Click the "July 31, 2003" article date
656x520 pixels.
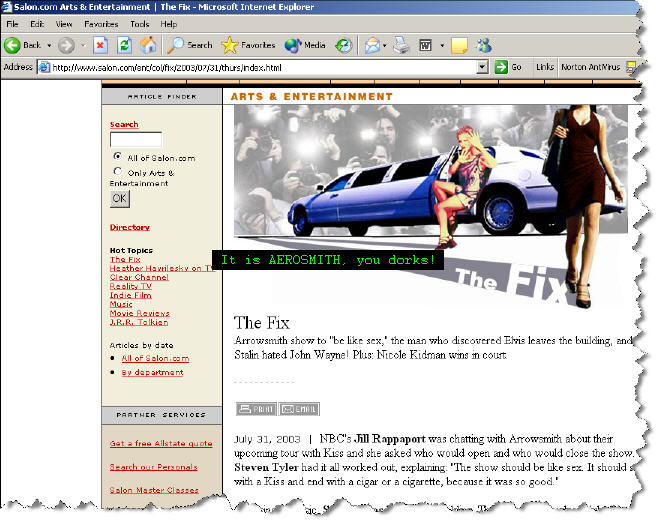click(x=267, y=439)
